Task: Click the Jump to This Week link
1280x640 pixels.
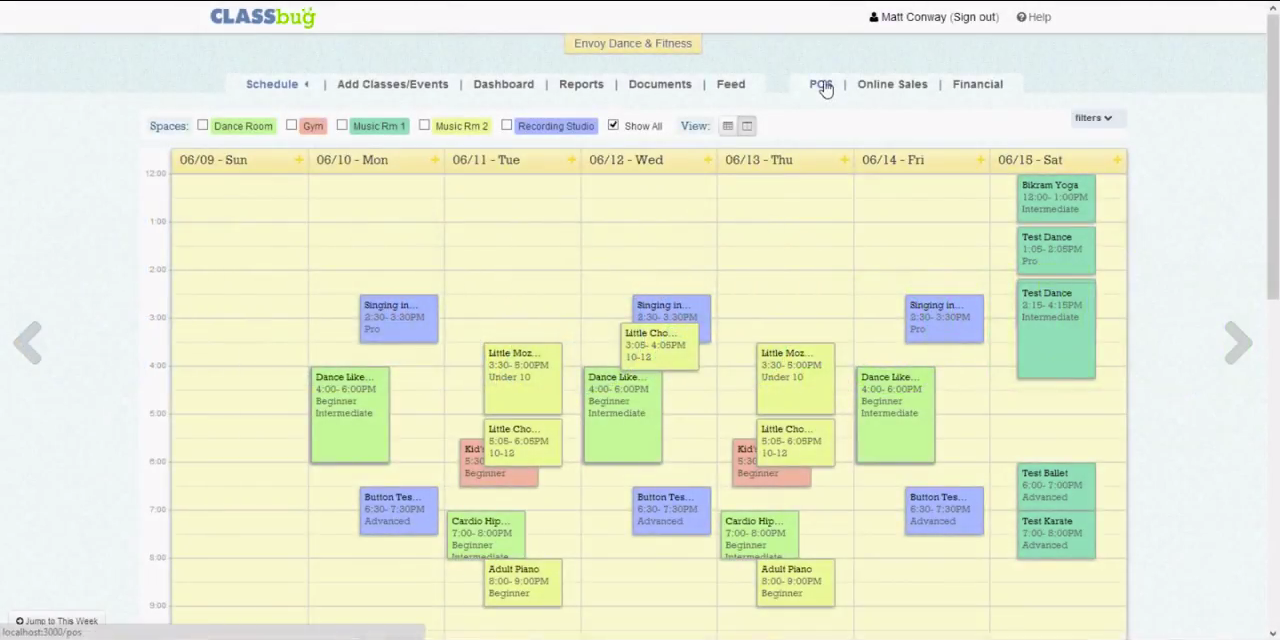Action: tap(56, 621)
